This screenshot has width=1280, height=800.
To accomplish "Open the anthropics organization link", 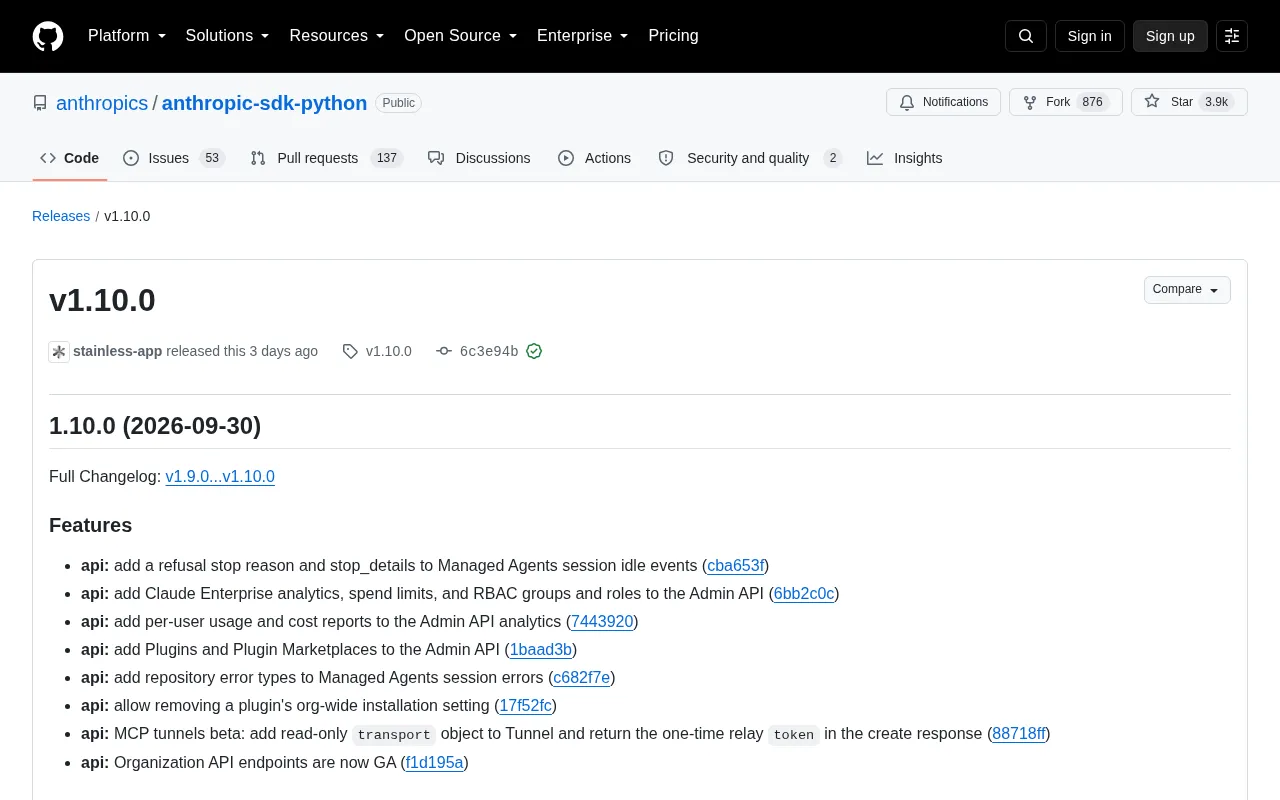I will click(102, 103).
